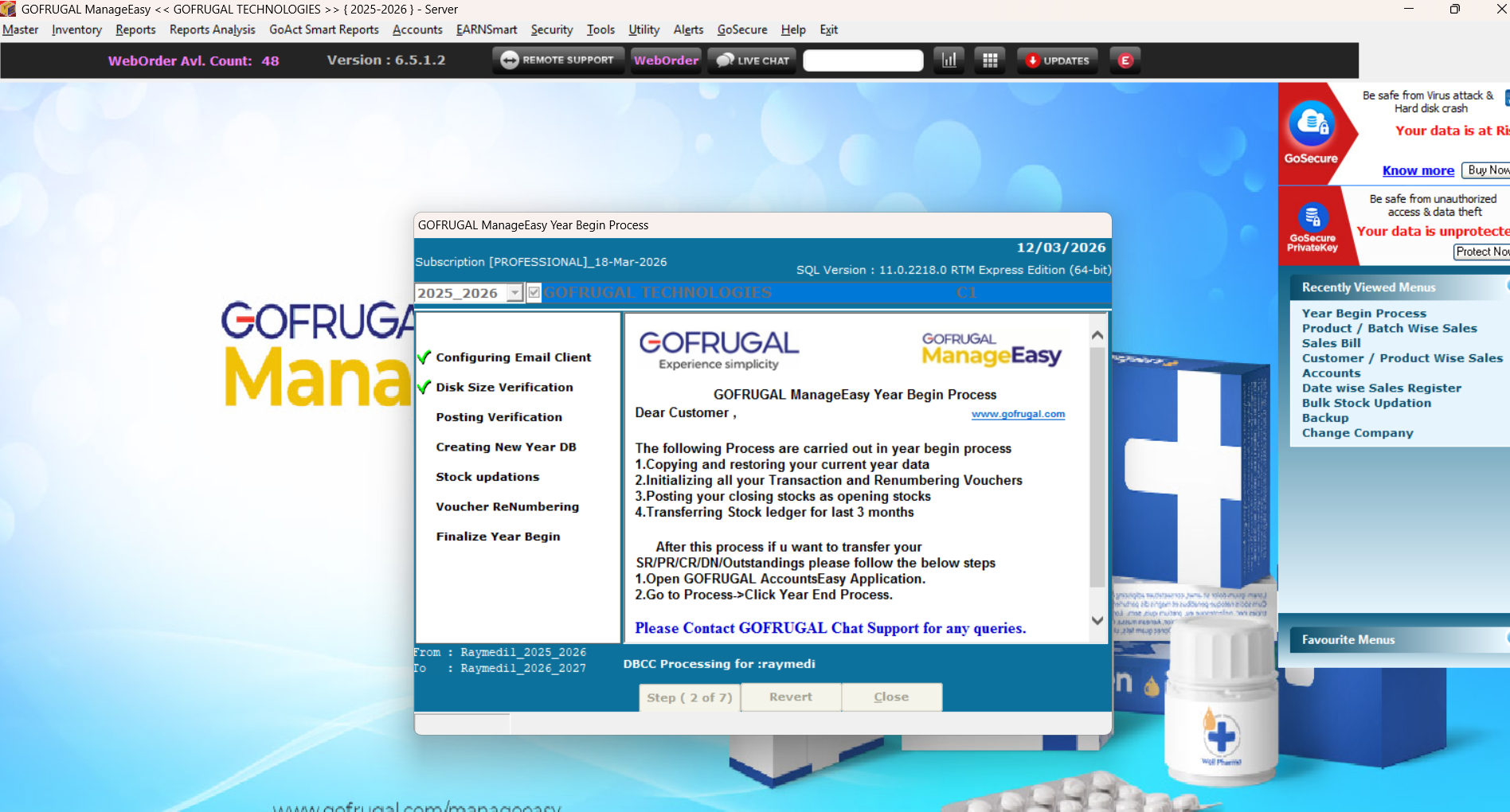
Task: Select the Voucher ReNumbering step
Action: click(x=507, y=507)
